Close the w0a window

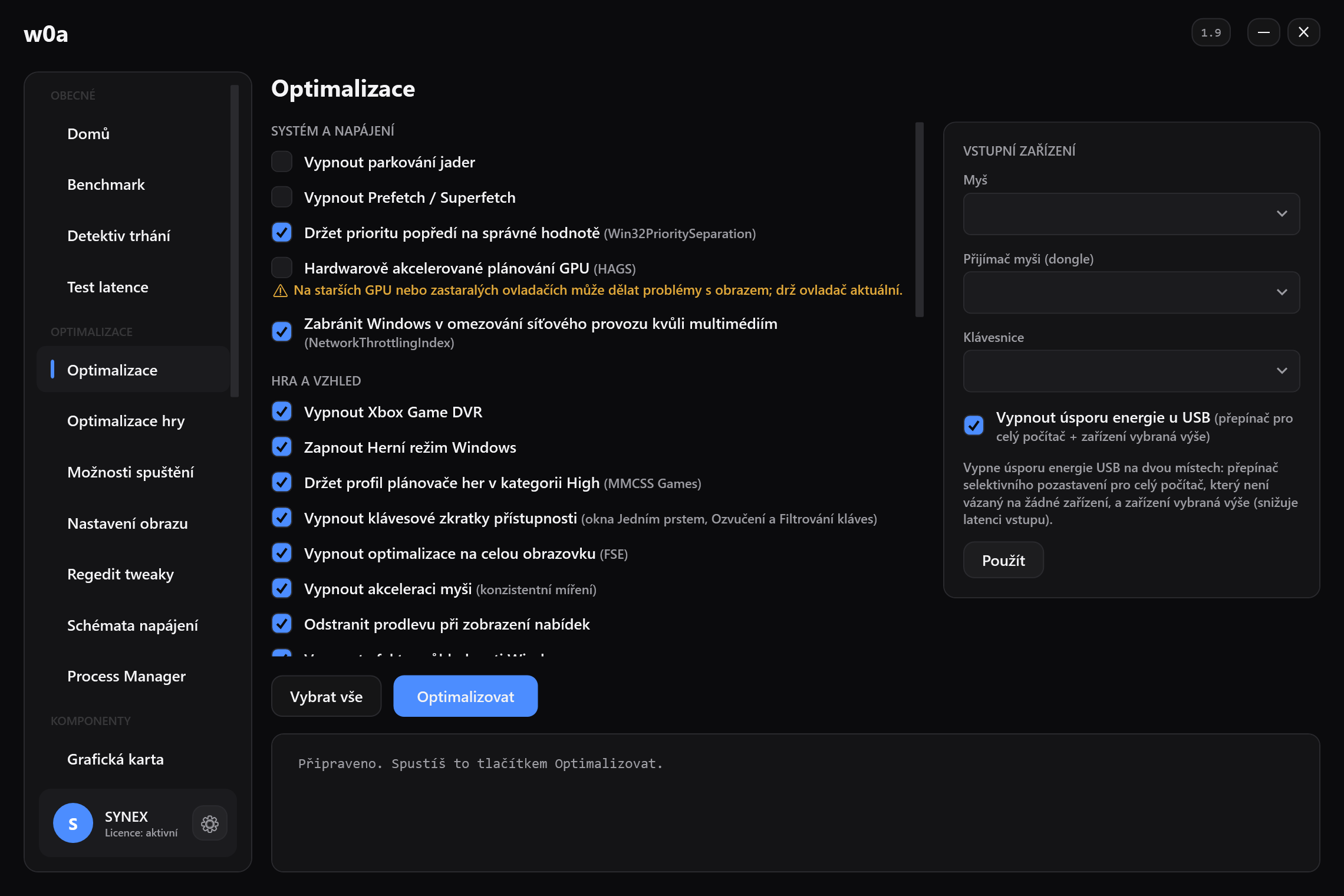tap(1303, 32)
